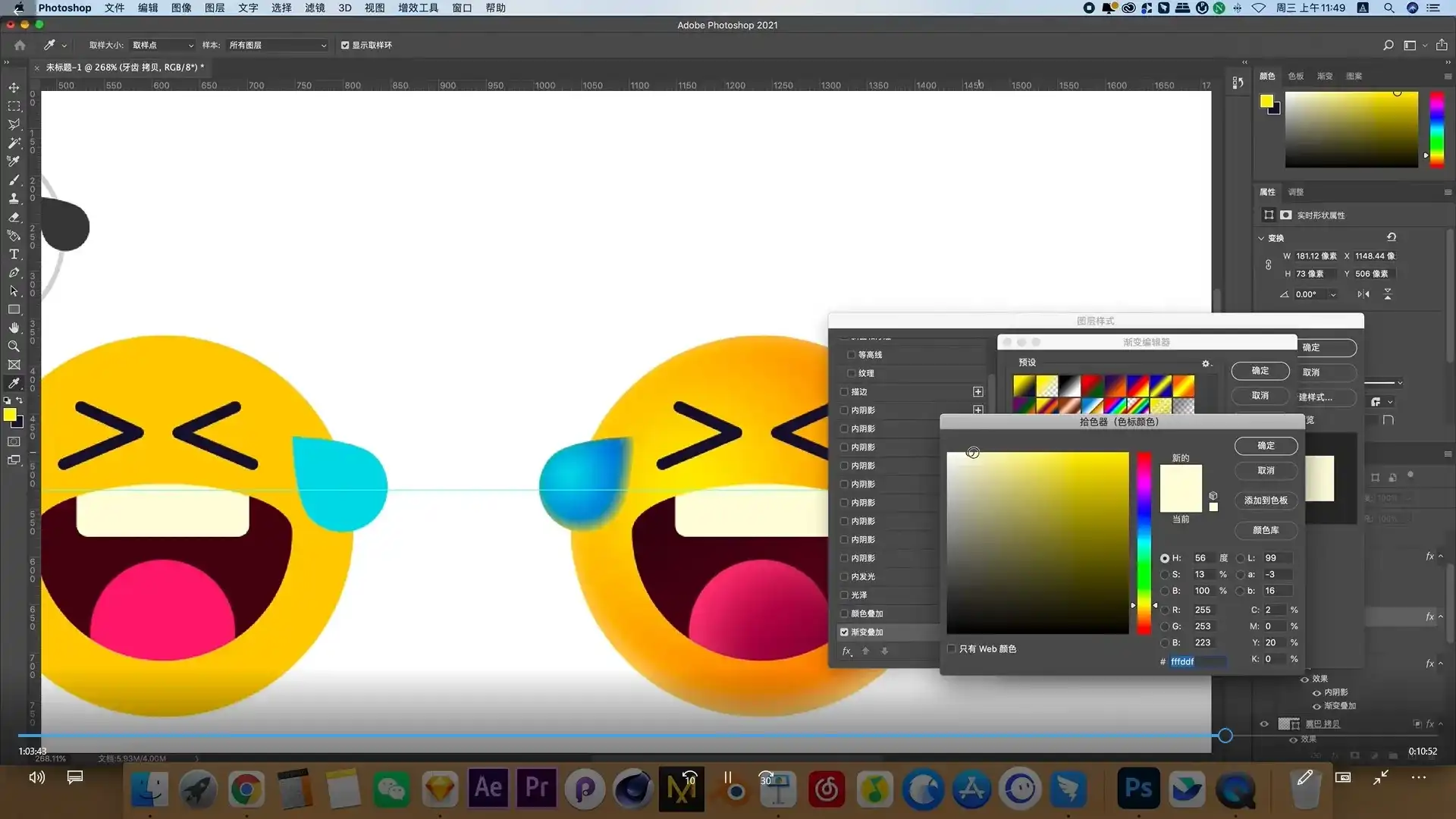Image resolution: width=1456 pixels, height=819 pixels.
Task: Collapse the 变换 section
Action: tap(1262, 238)
